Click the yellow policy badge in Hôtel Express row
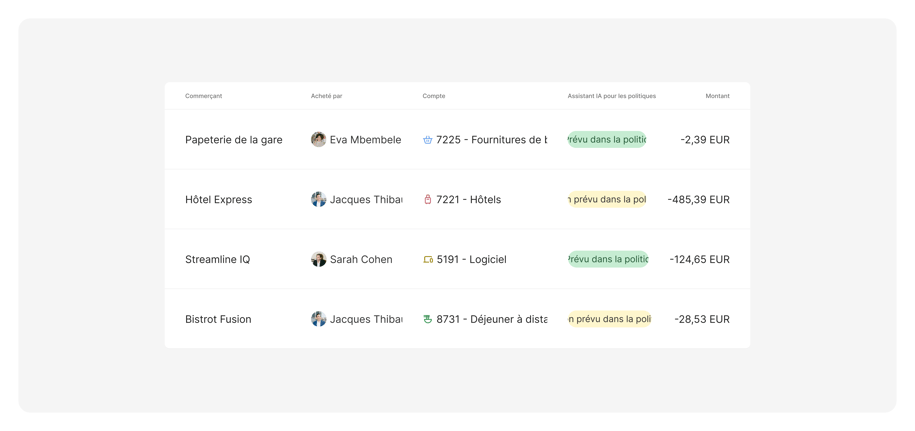Viewport: 915px width, 431px height. (x=607, y=199)
